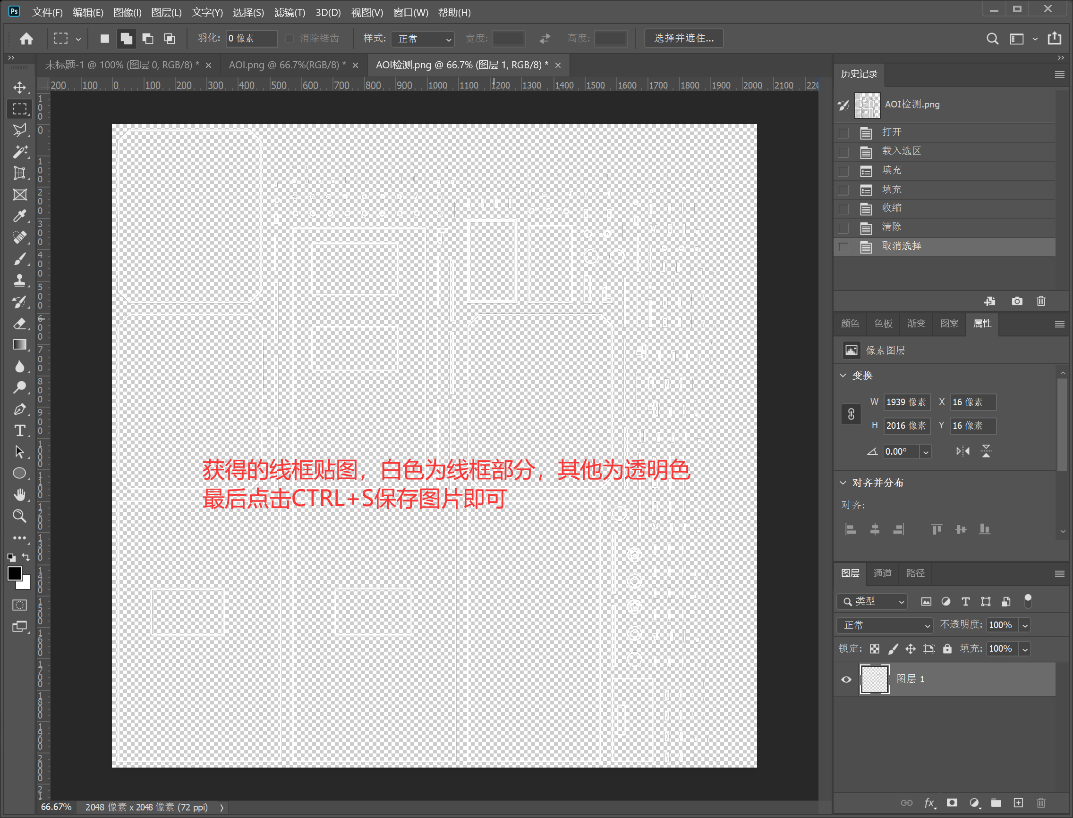Screen dimensions: 1073x818
Task: Select the 载入选区 history state
Action: click(x=944, y=151)
